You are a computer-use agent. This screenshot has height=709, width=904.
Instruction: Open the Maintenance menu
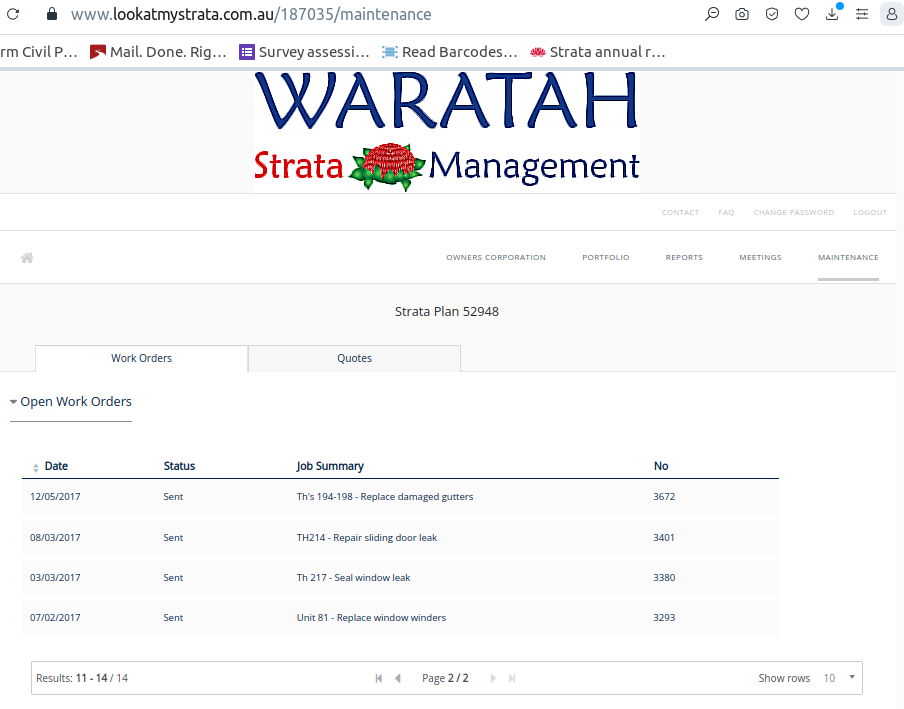coord(848,258)
